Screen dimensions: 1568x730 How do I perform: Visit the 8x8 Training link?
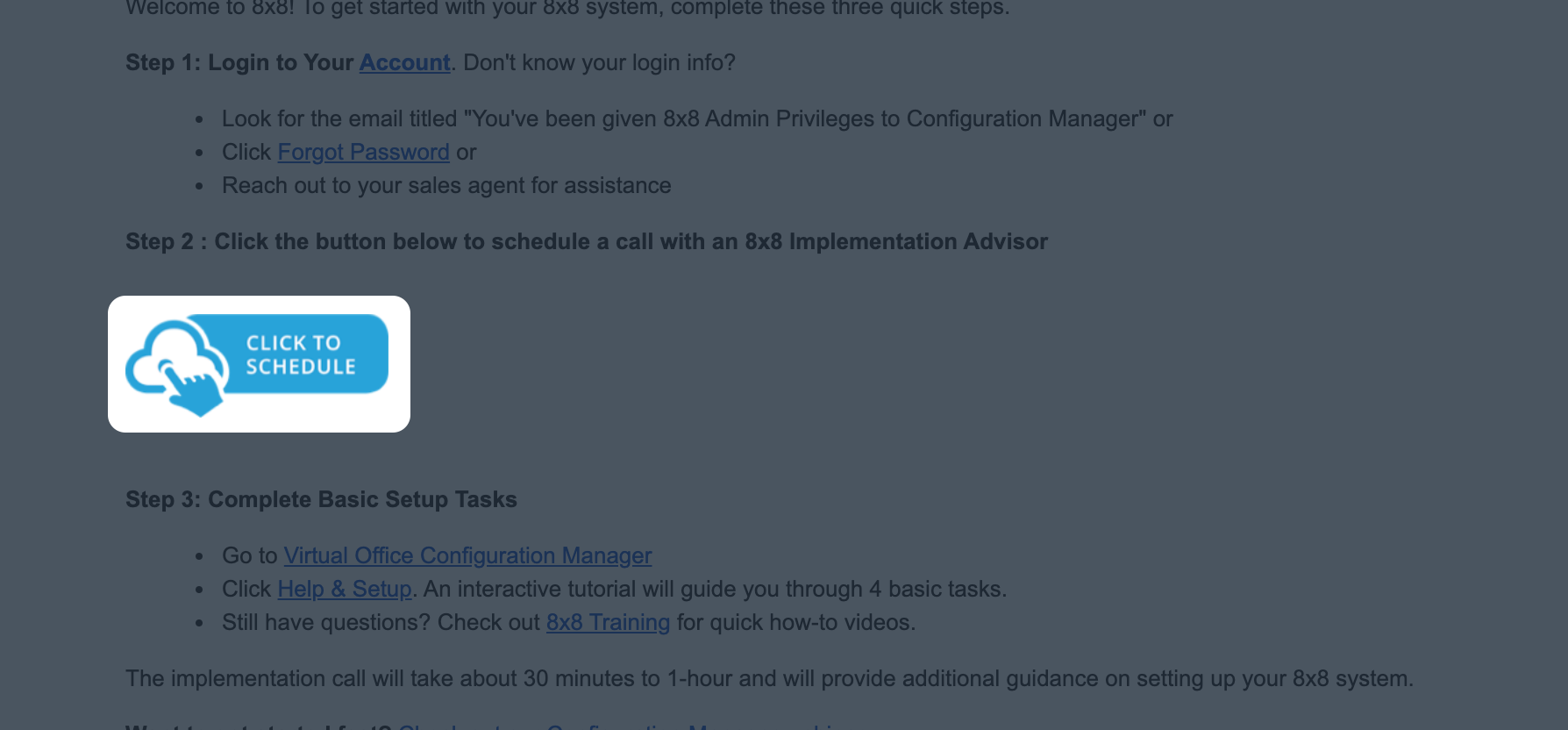[x=608, y=622]
